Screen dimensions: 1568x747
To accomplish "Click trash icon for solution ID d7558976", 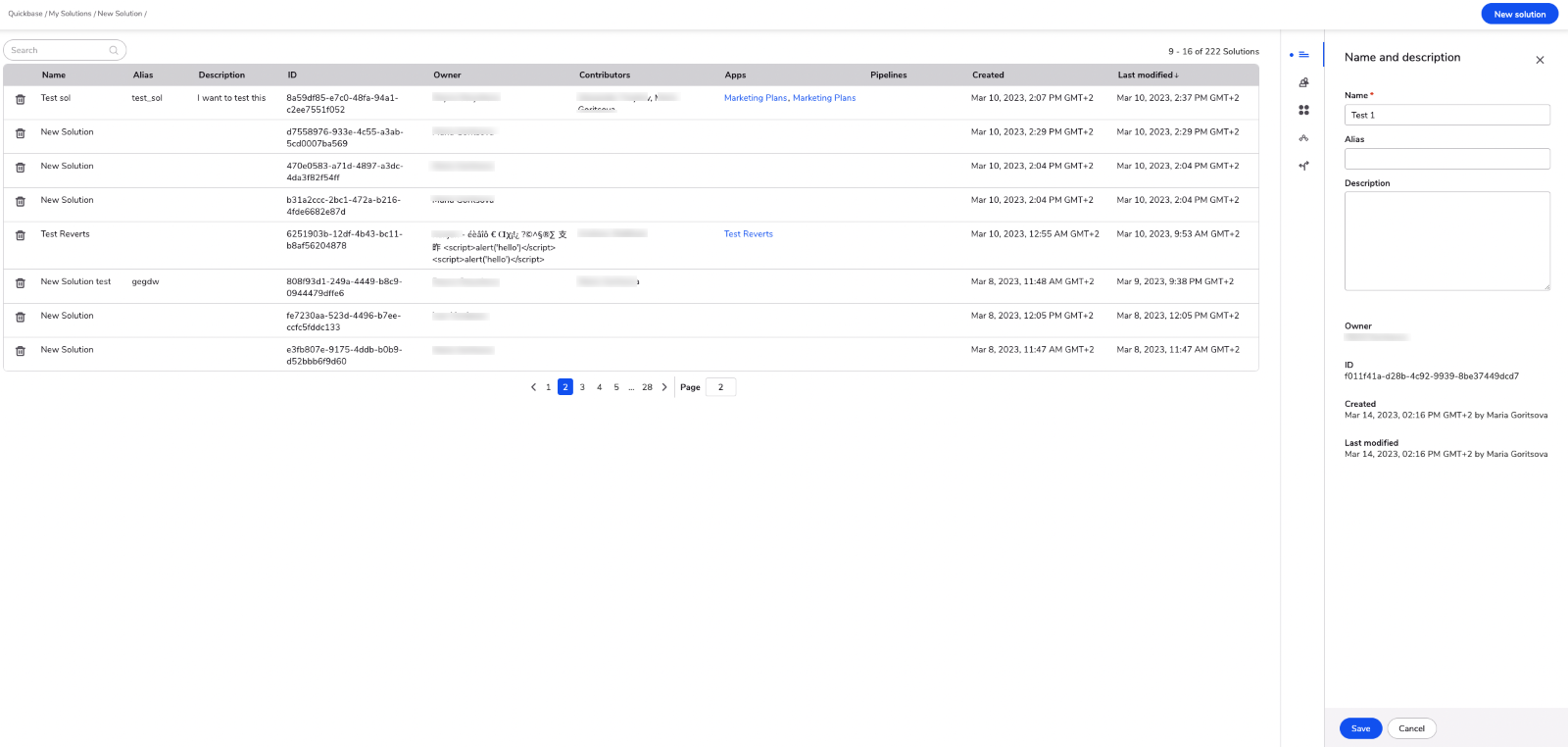I will pos(20,133).
